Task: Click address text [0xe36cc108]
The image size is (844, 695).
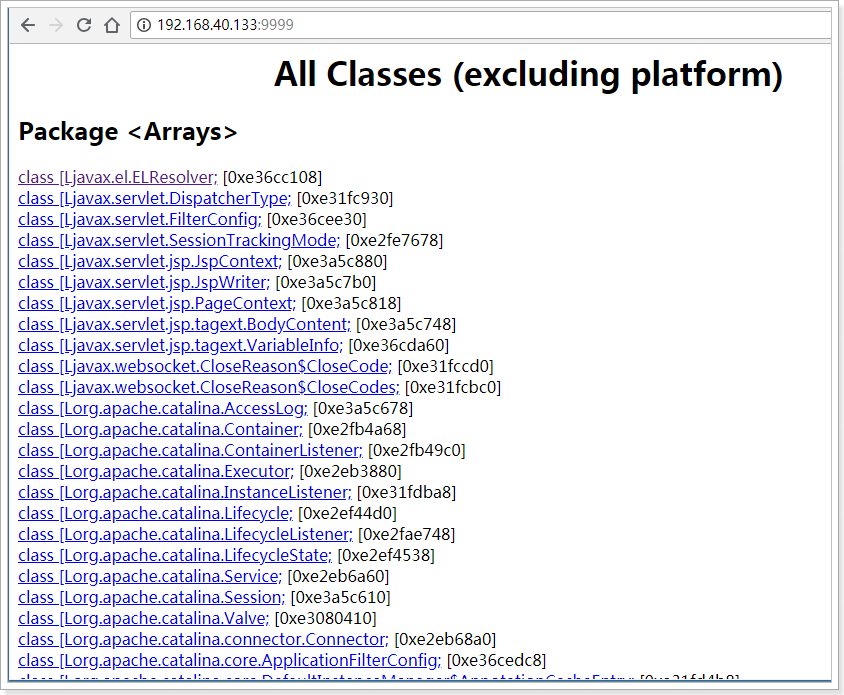Action: [x=272, y=177]
